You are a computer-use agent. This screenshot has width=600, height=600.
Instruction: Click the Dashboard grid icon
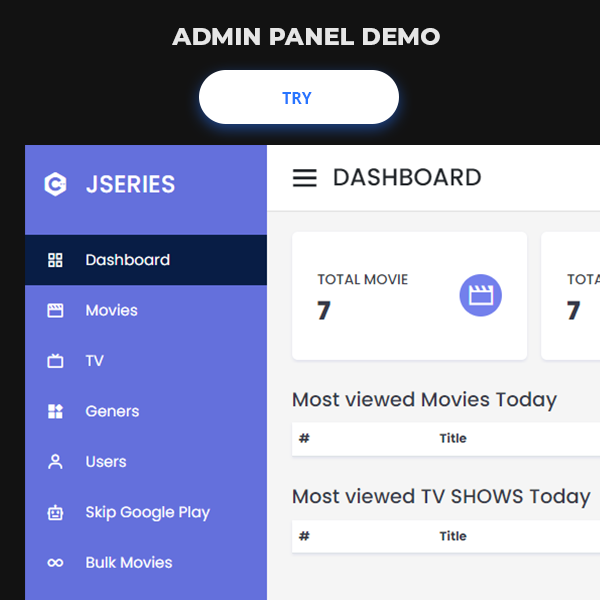click(x=55, y=260)
